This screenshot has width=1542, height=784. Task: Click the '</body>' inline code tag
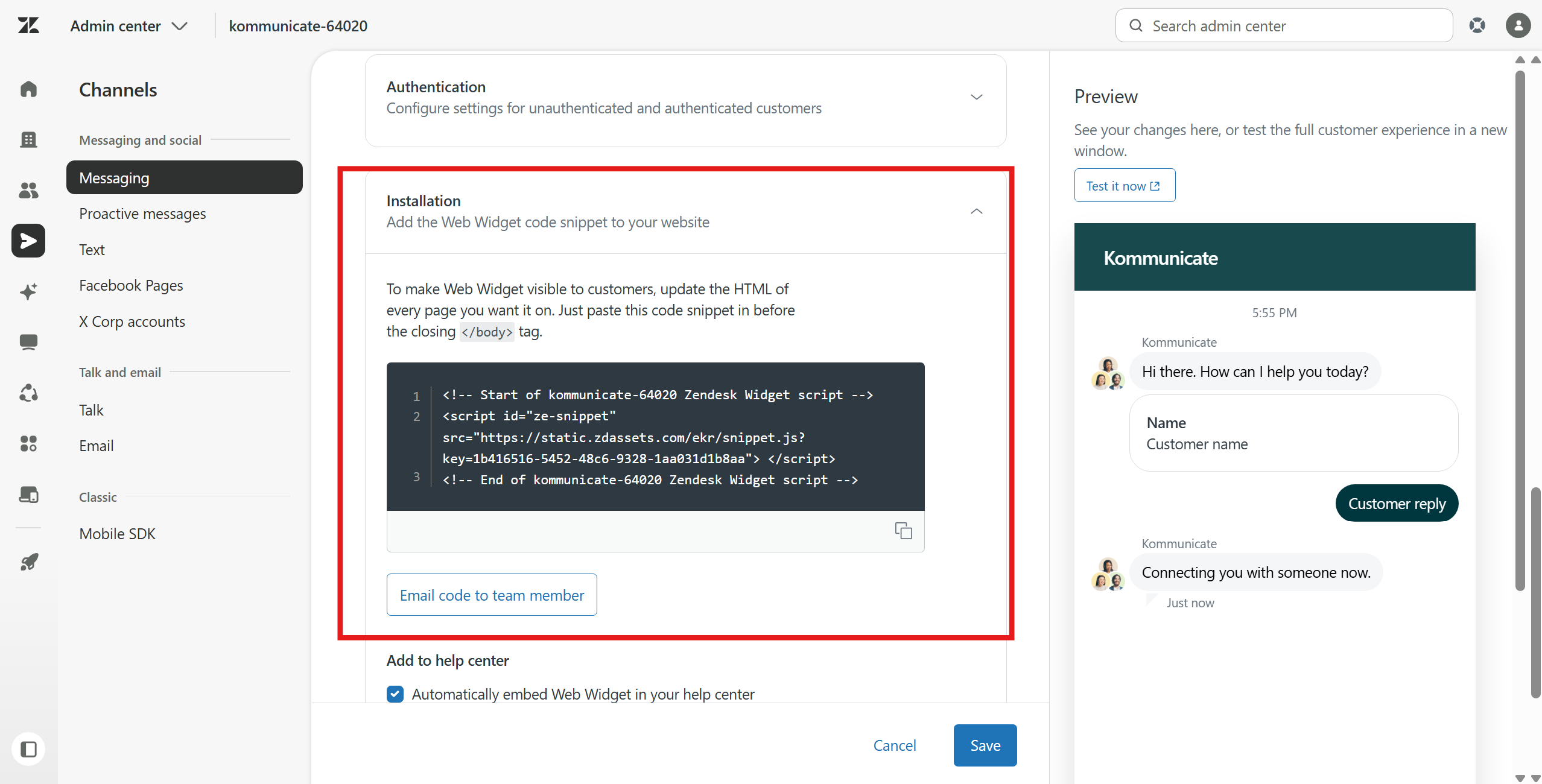click(487, 332)
